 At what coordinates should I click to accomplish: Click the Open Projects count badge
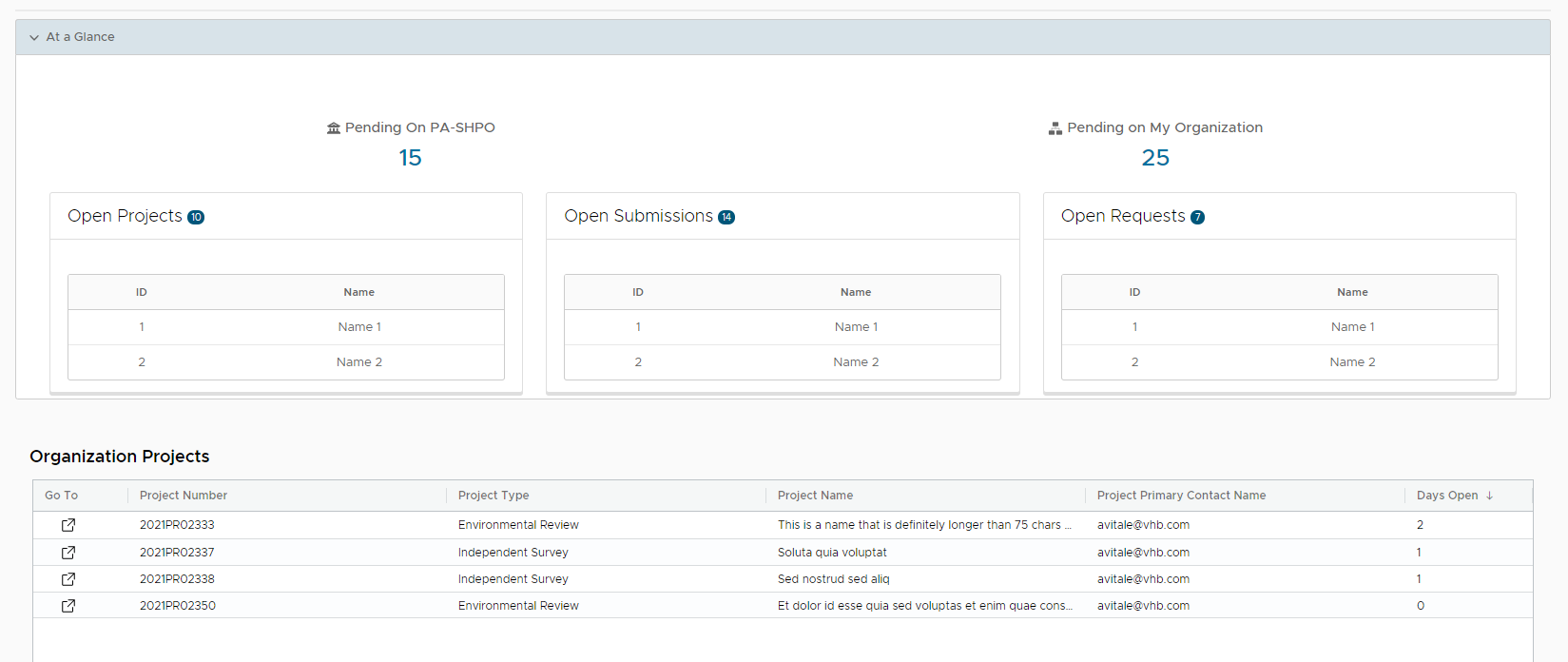coord(196,217)
